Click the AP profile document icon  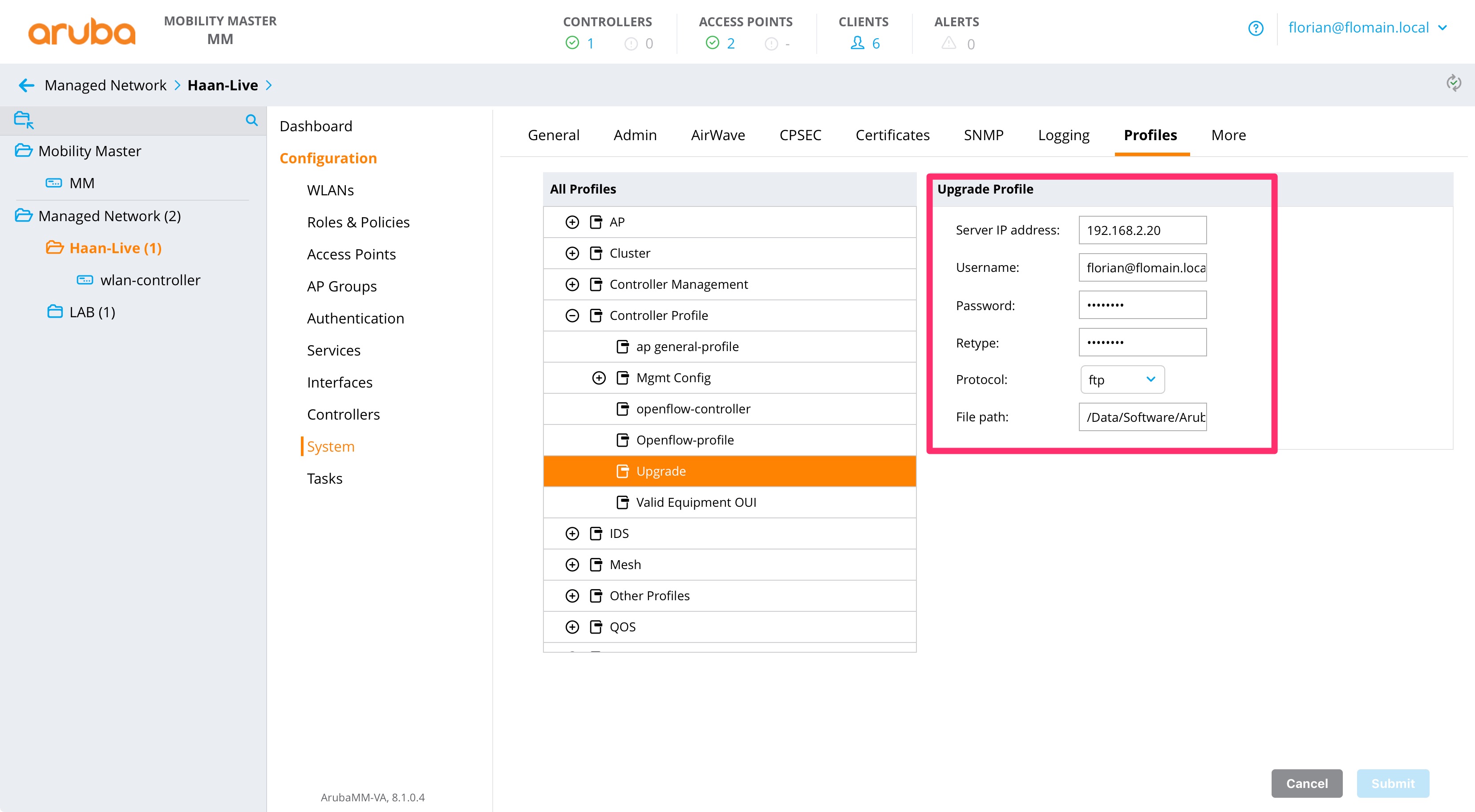point(596,222)
